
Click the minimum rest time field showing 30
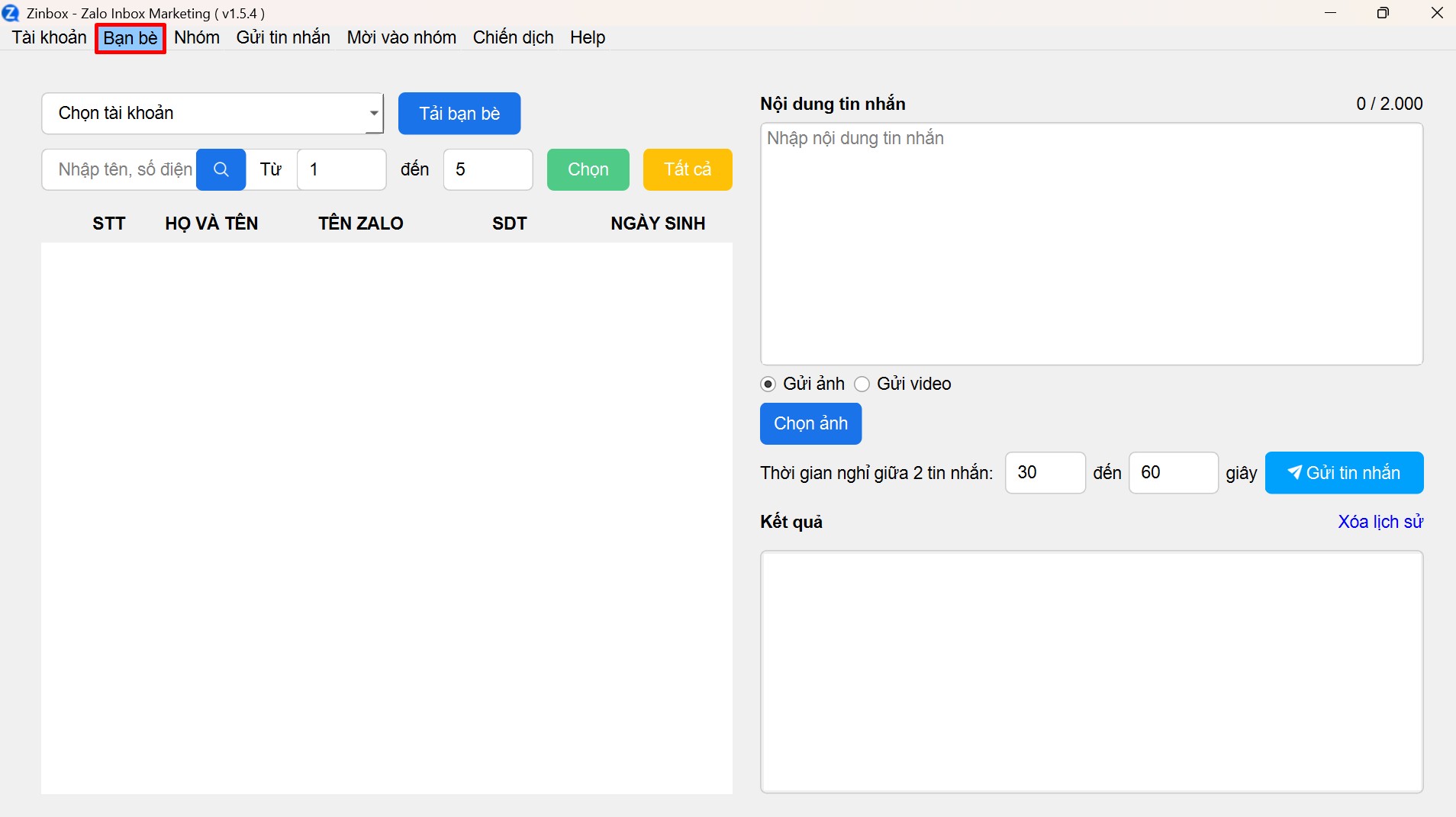(x=1045, y=473)
